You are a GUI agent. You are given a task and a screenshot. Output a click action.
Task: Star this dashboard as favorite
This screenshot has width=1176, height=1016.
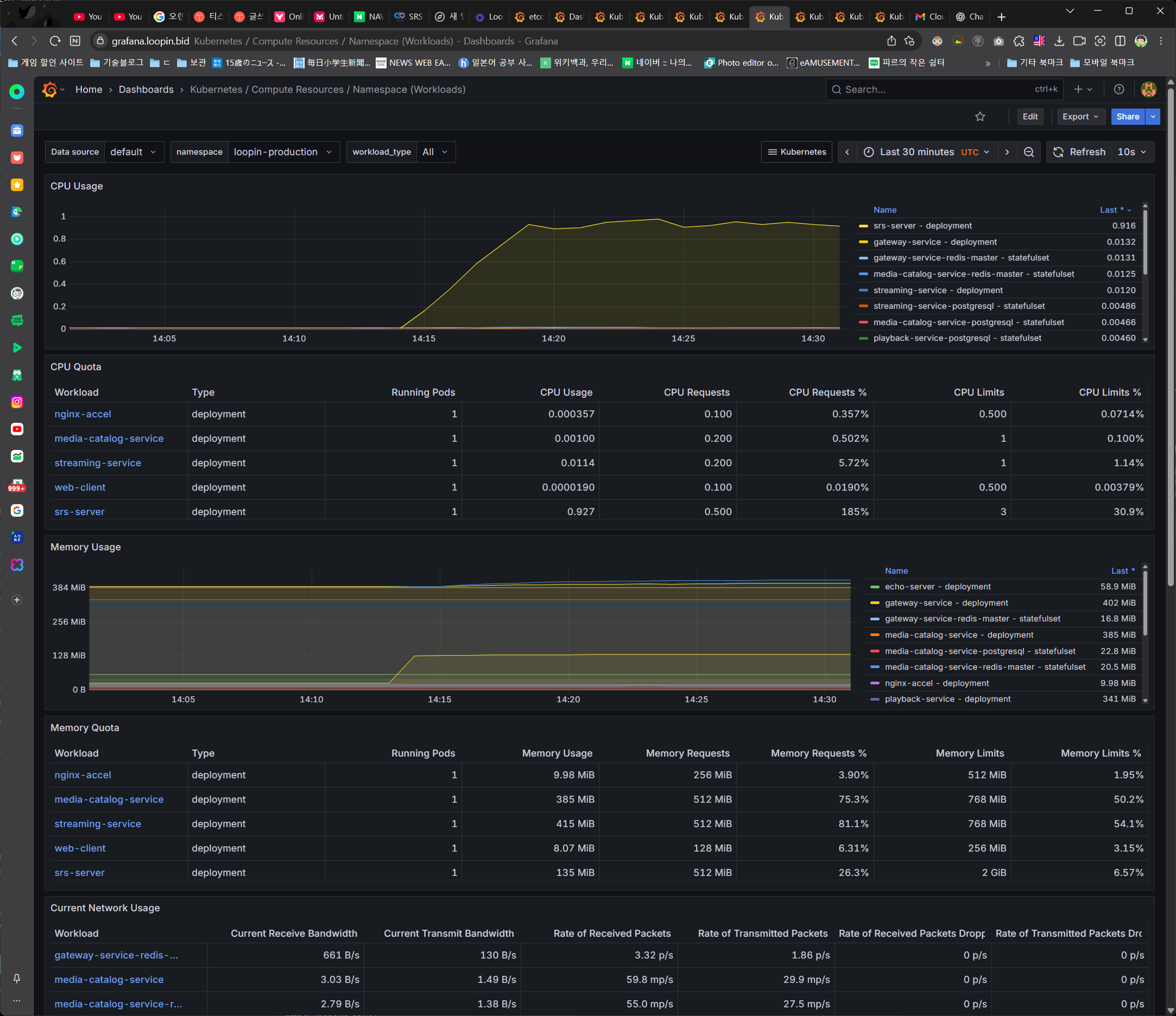979,117
